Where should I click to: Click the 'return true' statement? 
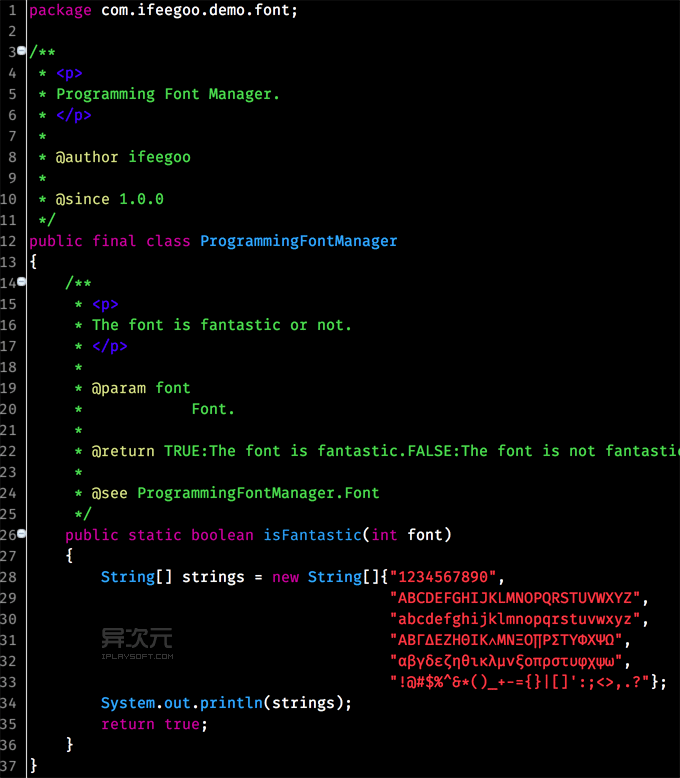tap(154, 724)
